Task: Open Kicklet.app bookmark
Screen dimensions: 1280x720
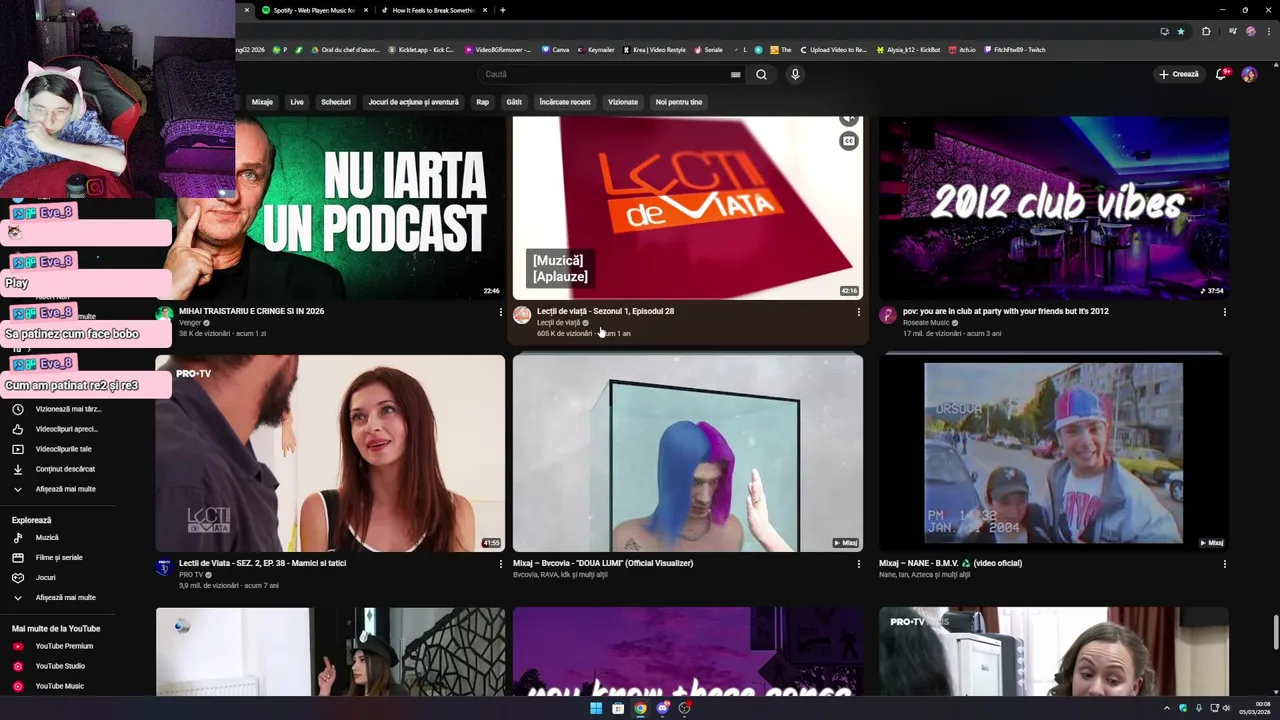Action: coord(421,49)
